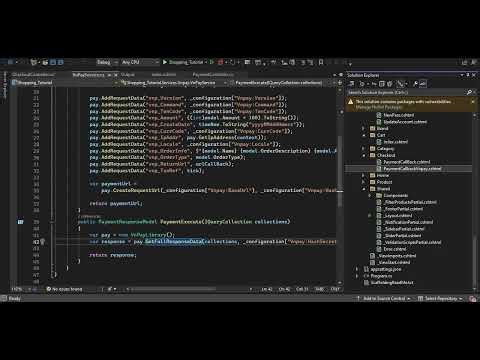Click the Save All icon in toolbar
The height and width of the screenshot is (360, 480).
click(x=60, y=62)
